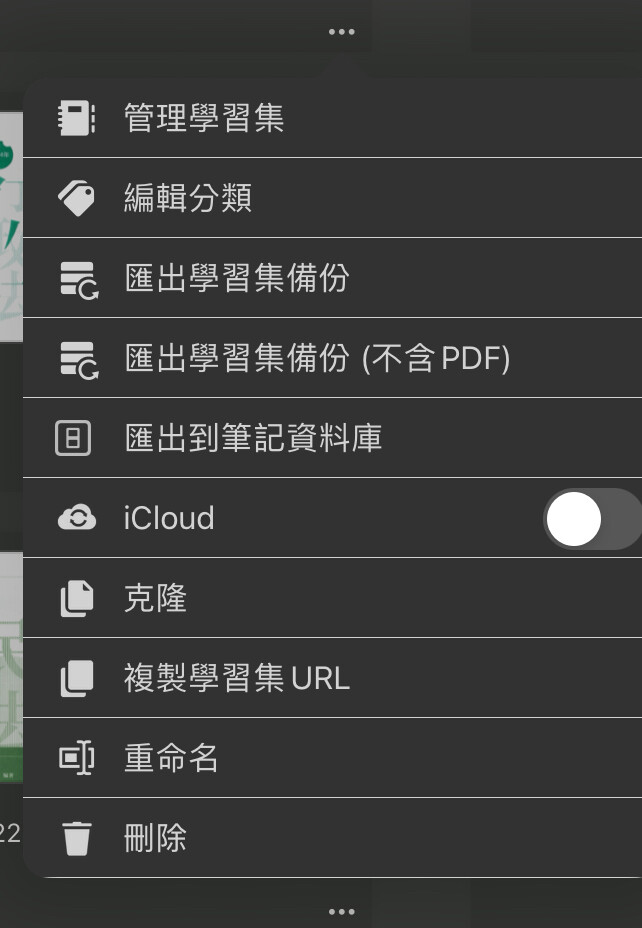642x928 pixels.
Task: Select 管理學習集 menu entry
Action: tap(204, 118)
